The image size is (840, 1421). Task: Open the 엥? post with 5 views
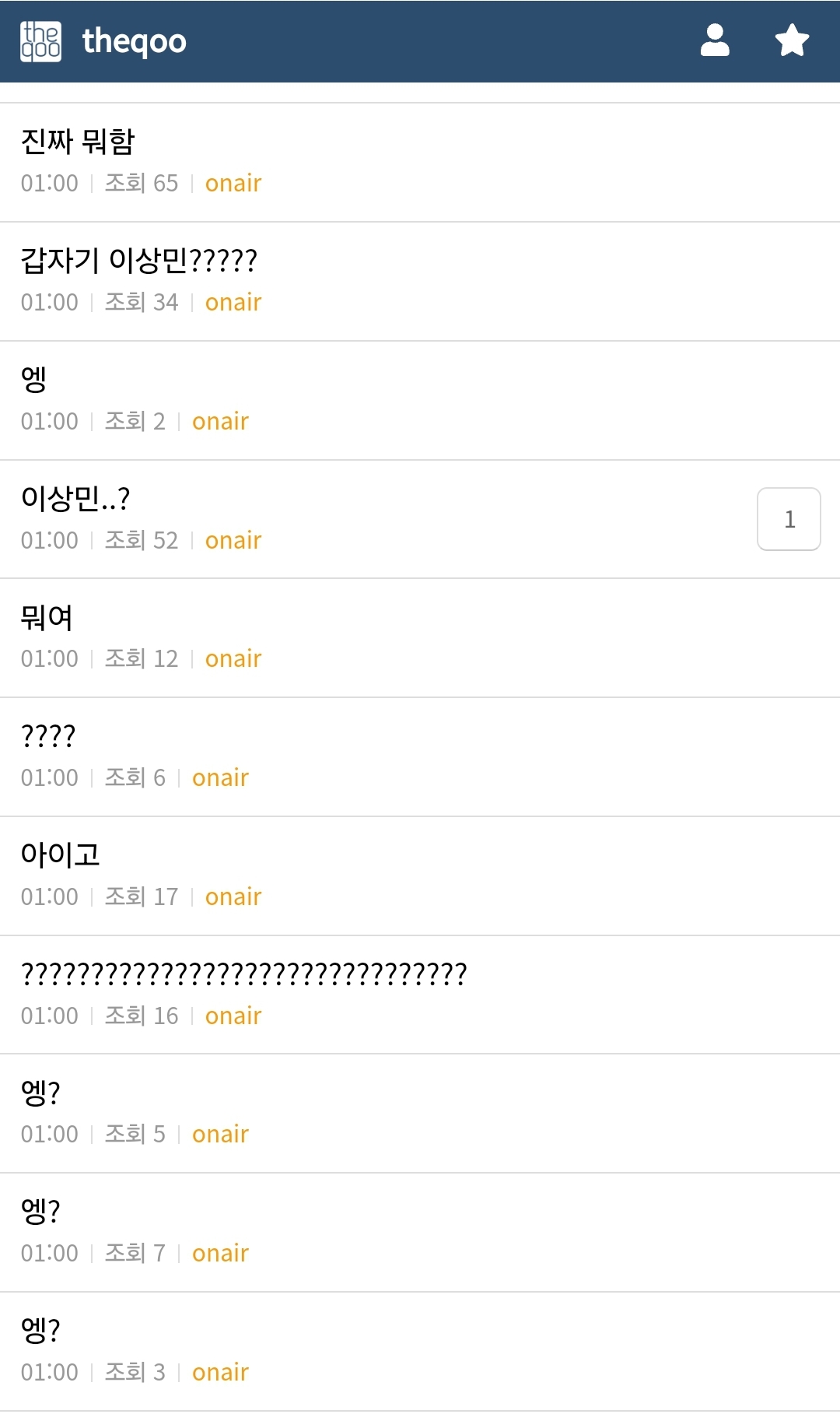[x=40, y=1093]
